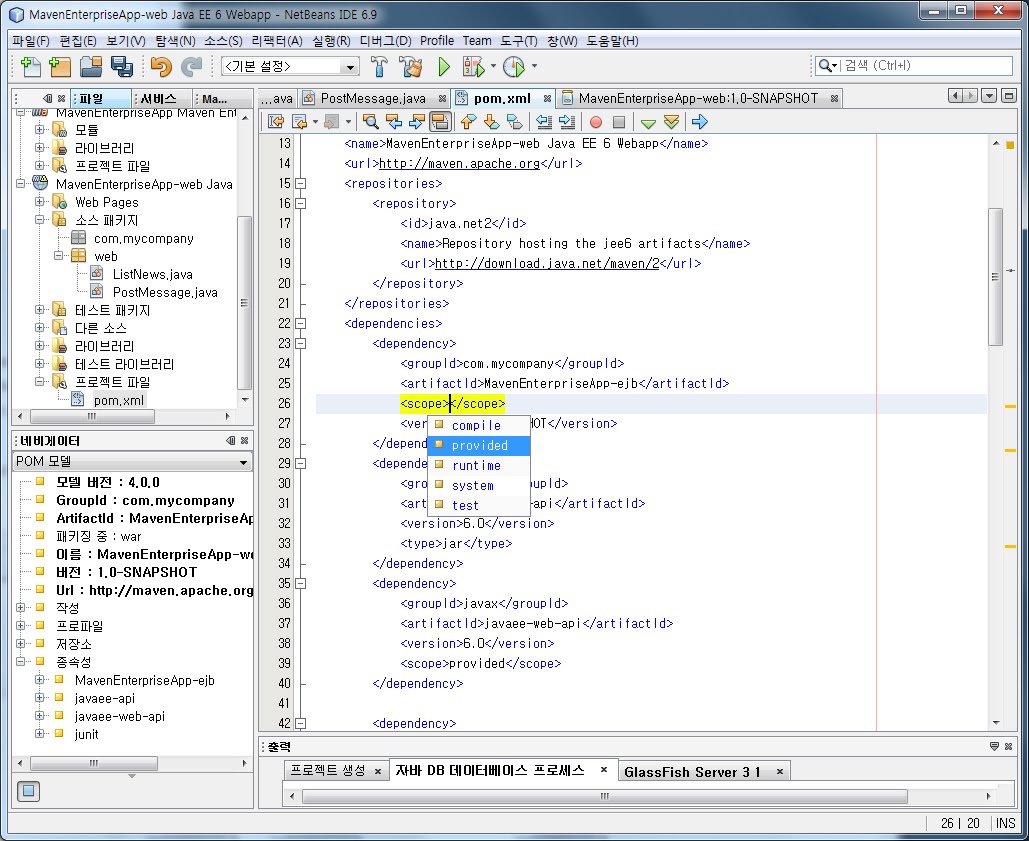Click the Save All disks icon
Image resolution: width=1029 pixels, height=841 pixels.
click(122, 67)
